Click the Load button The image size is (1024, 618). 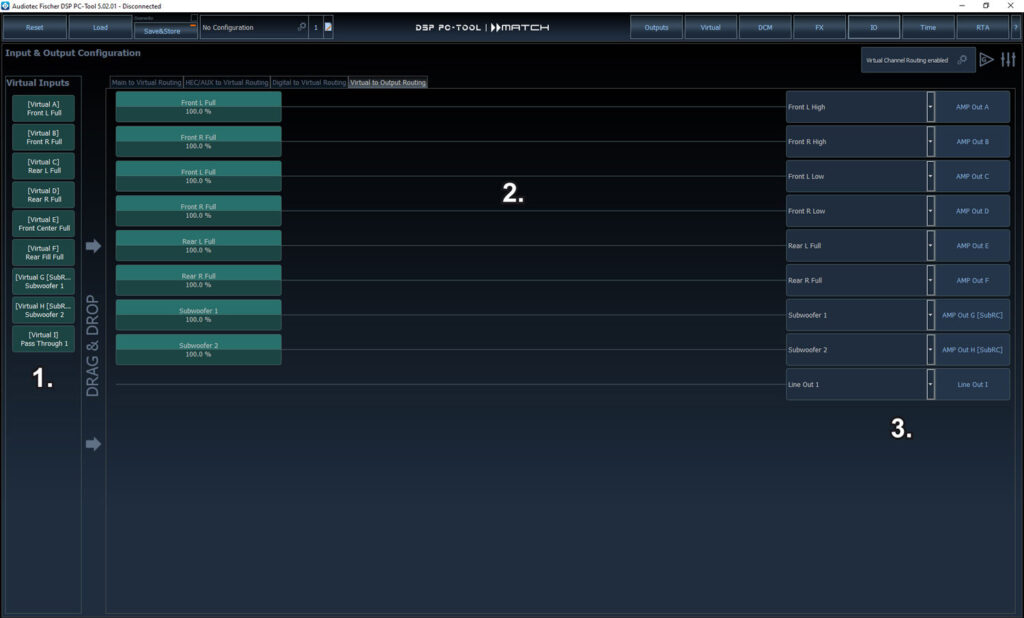click(x=101, y=27)
